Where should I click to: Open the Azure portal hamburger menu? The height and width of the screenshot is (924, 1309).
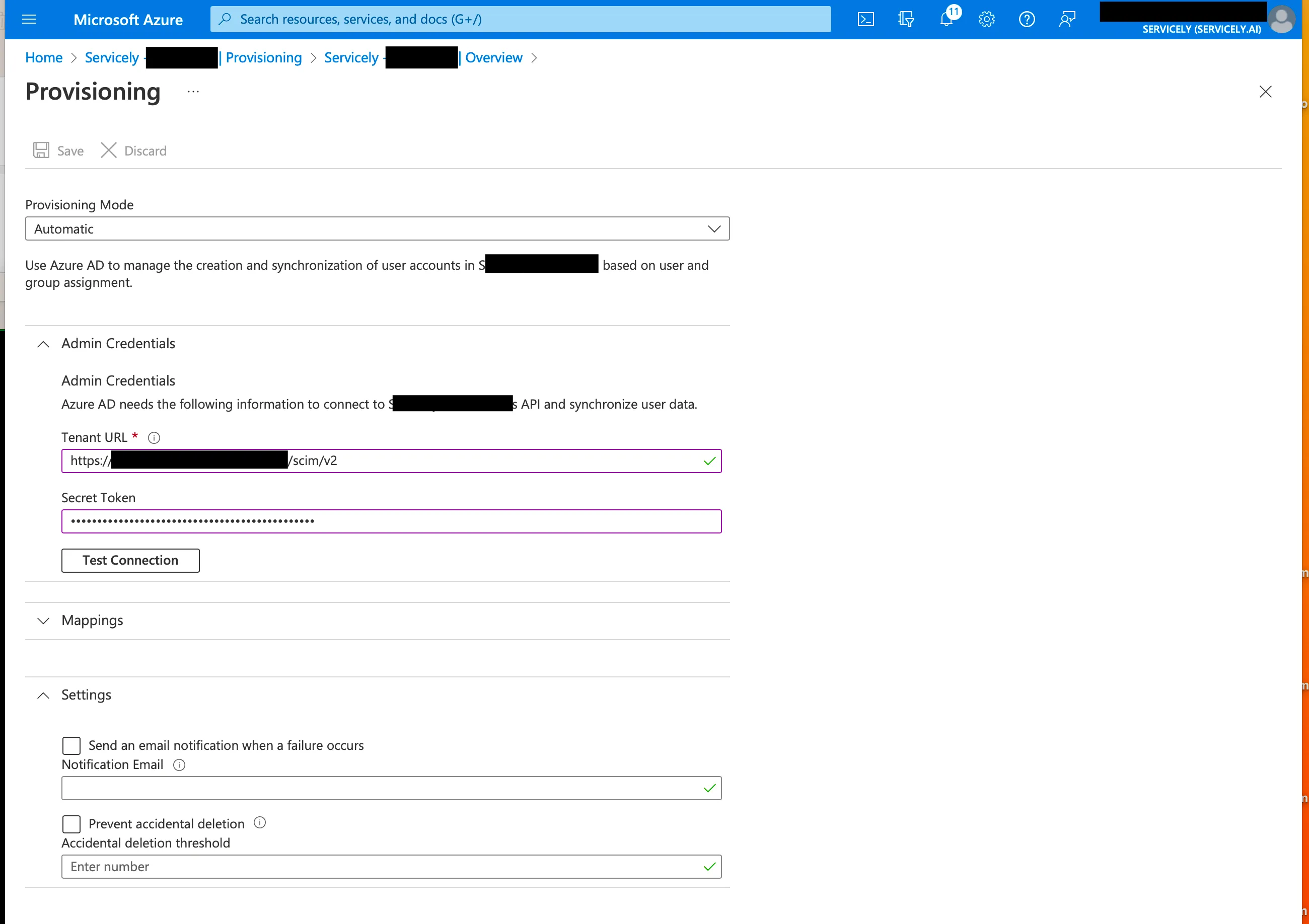point(29,20)
